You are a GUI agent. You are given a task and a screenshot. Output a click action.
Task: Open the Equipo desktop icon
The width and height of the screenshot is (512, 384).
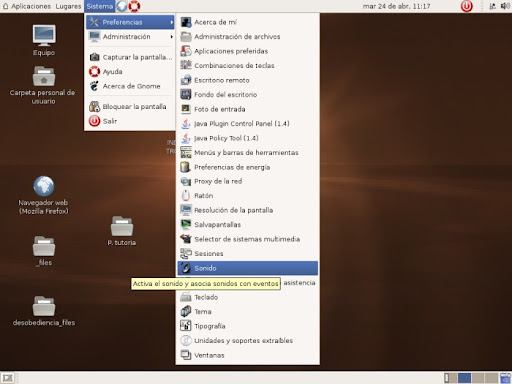(x=44, y=36)
